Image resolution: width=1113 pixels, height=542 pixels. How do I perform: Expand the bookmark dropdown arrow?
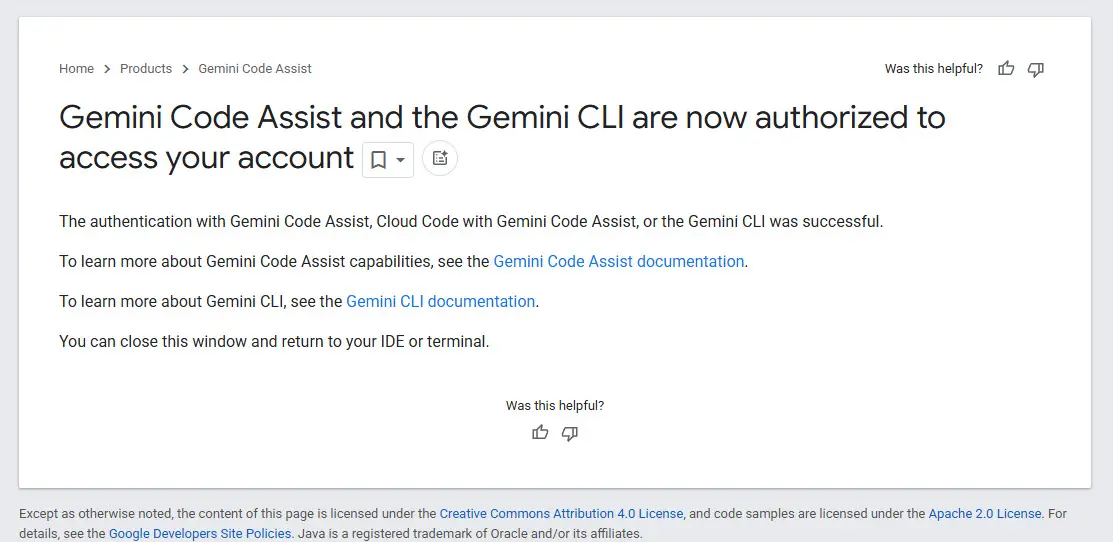pos(401,160)
